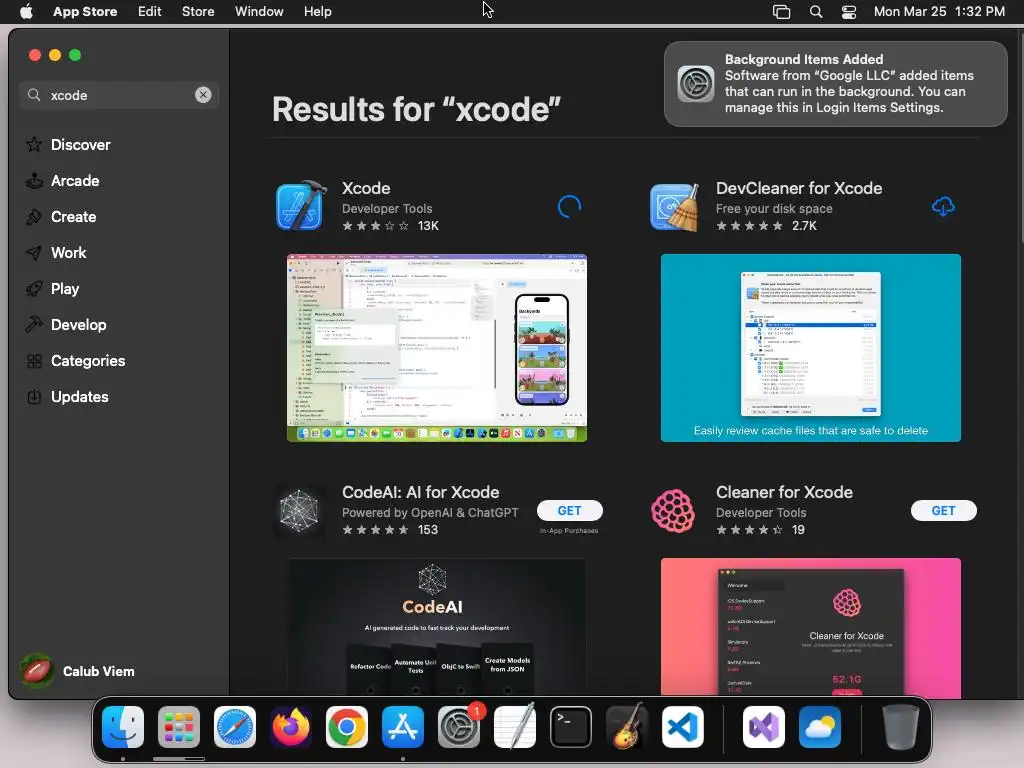Open the DevCleaner for Xcode app icon

click(x=675, y=206)
